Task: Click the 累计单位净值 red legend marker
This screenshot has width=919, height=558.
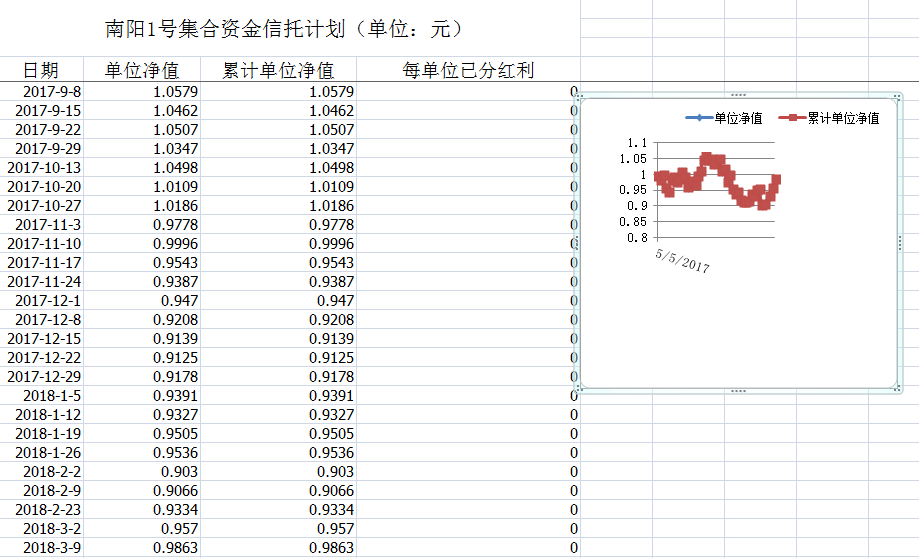Action: [791, 118]
